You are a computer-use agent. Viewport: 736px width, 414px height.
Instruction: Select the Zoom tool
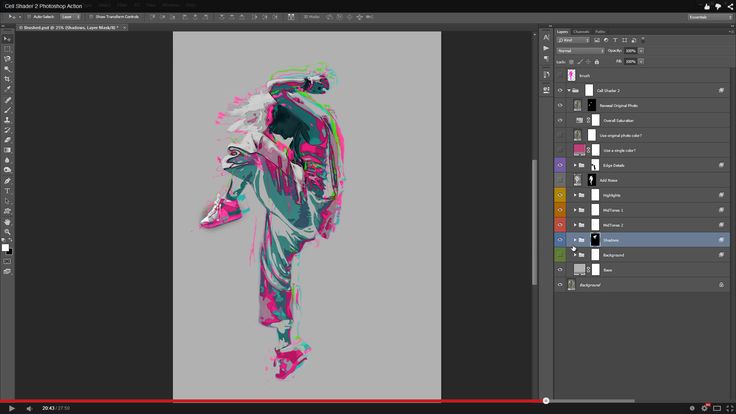[x=8, y=231]
